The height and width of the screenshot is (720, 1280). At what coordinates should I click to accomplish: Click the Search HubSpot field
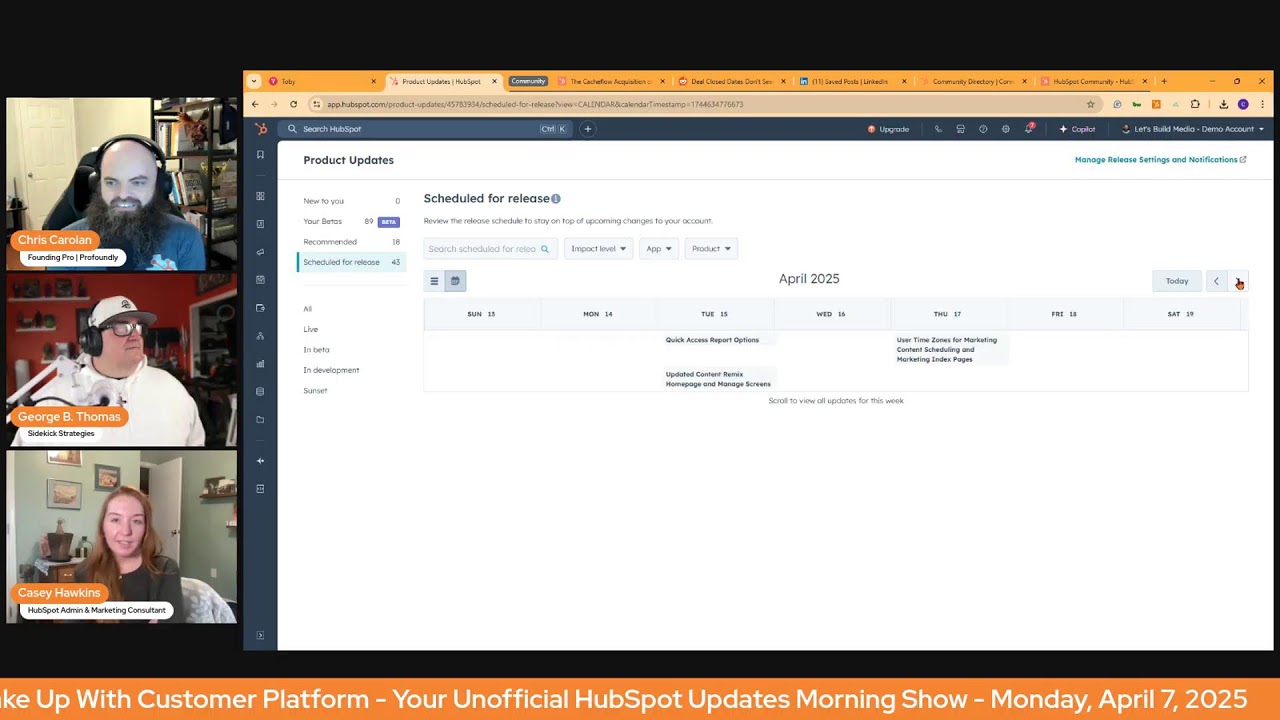point(428,129)
